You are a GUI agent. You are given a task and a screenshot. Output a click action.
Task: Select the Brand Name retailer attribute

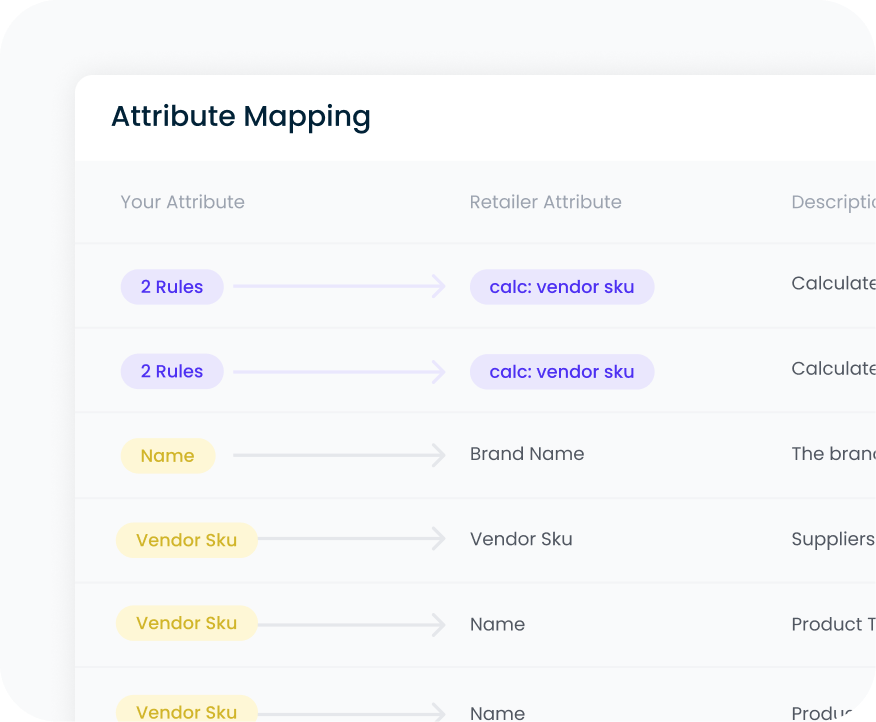(527, 454)
